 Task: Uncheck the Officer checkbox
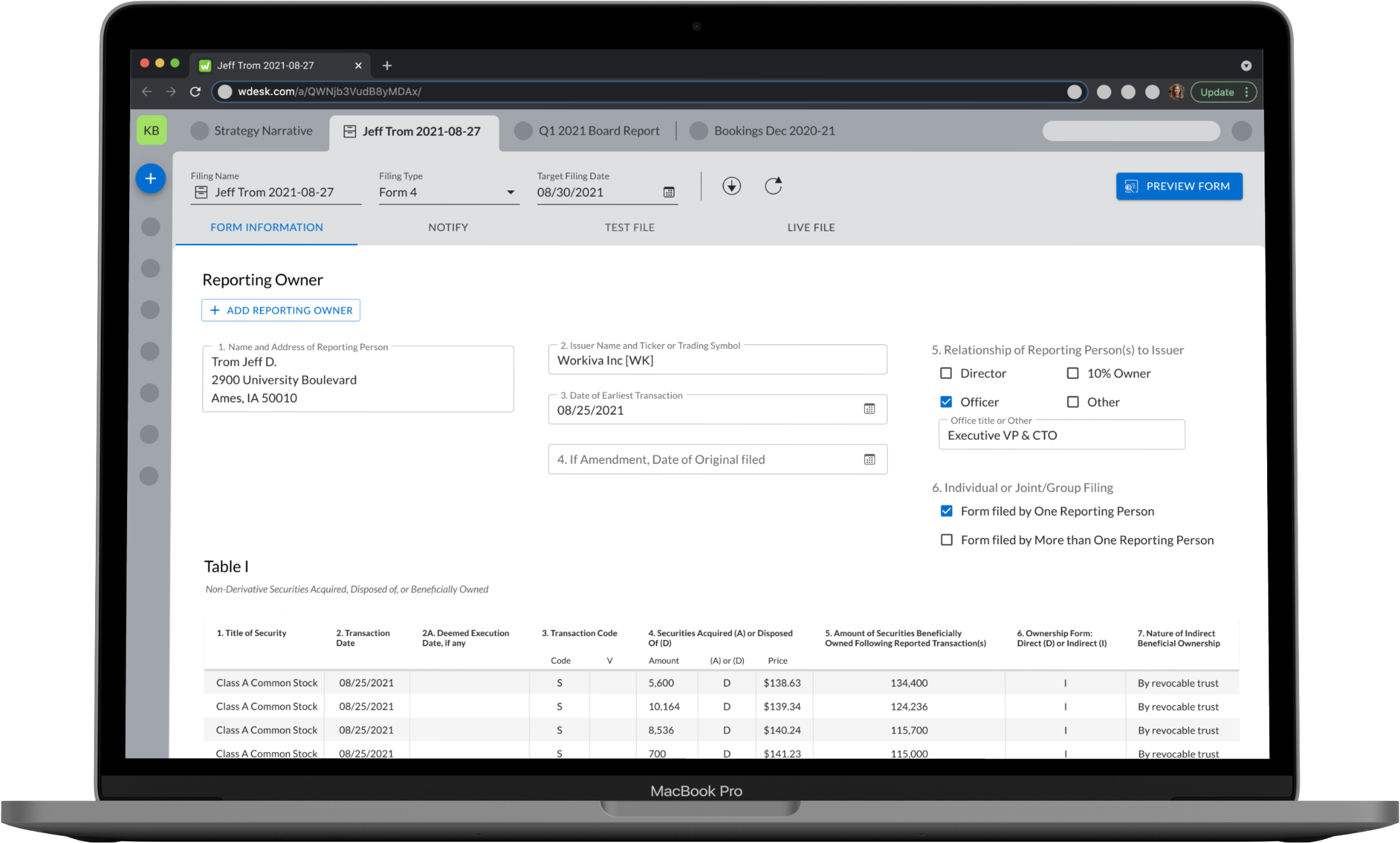coord(946,402)
